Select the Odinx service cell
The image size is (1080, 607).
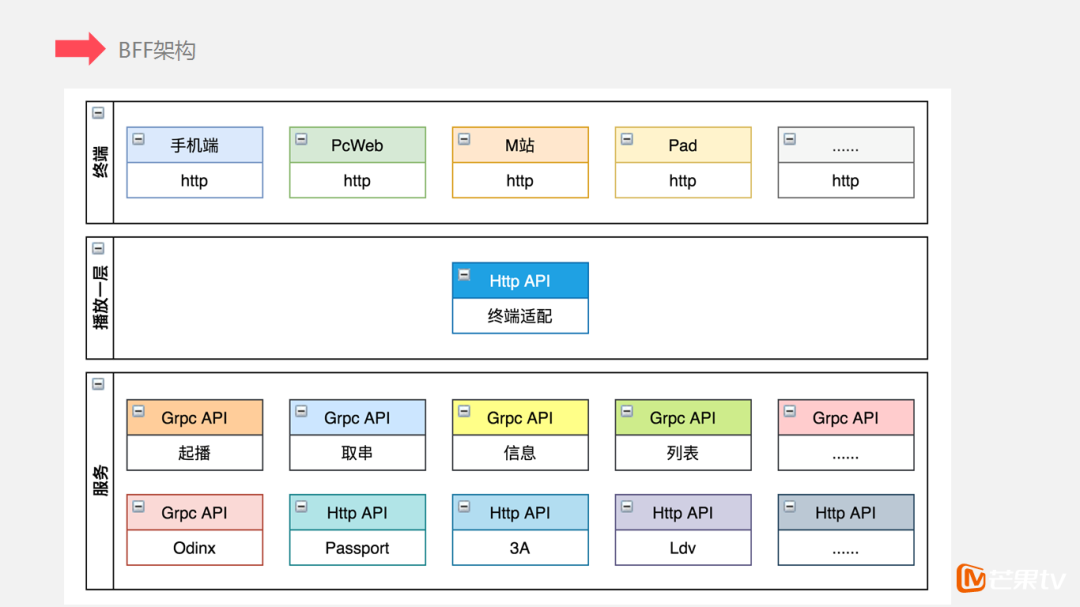(x=194, y=548)
